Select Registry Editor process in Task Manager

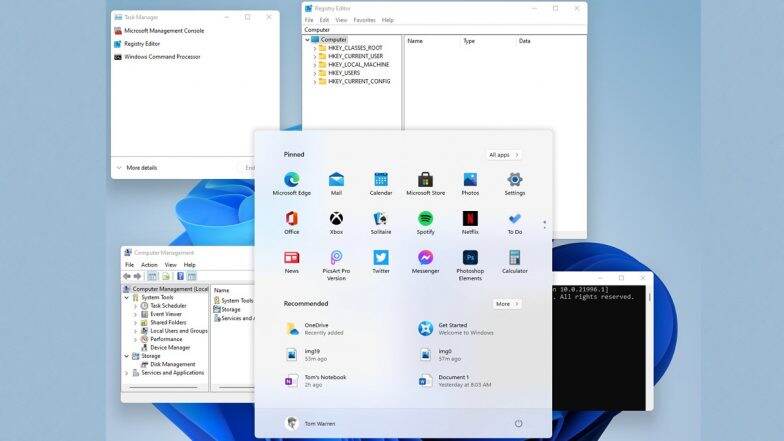[x=138, y=44]
